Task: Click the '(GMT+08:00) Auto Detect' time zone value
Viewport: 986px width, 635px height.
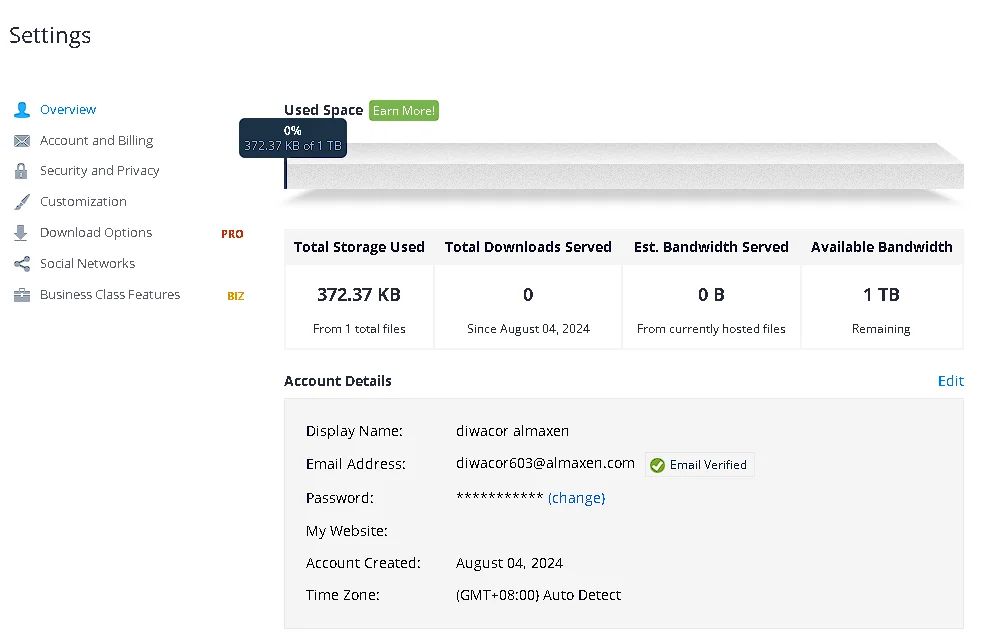Action: pyautogui.click(x=538, y=595)
